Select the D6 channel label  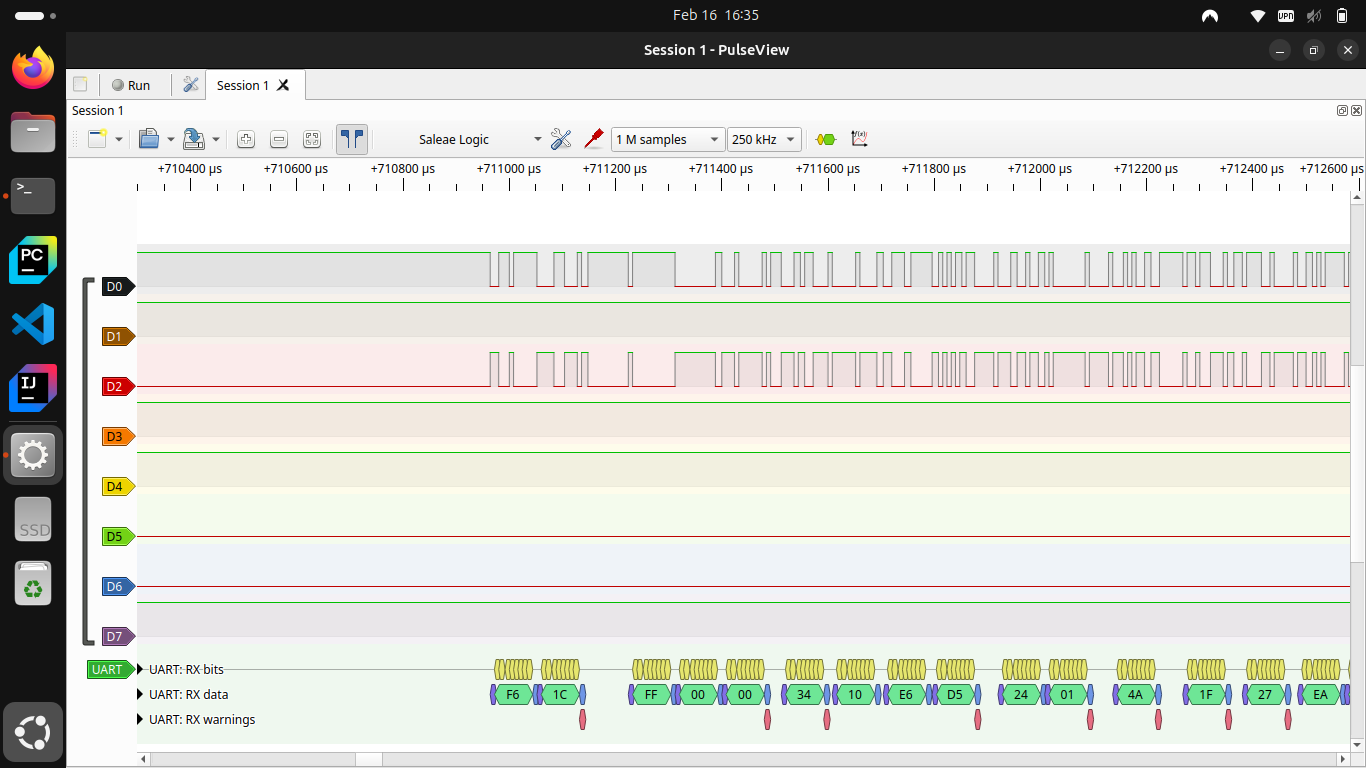coord(118,587)
